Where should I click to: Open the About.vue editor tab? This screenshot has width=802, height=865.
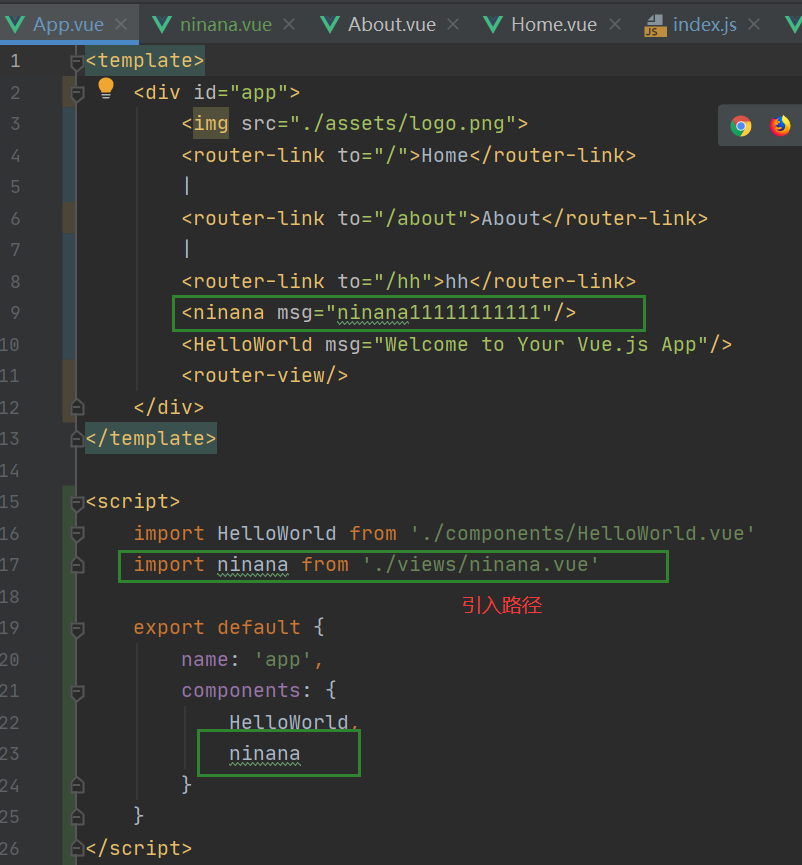(392, 24)
